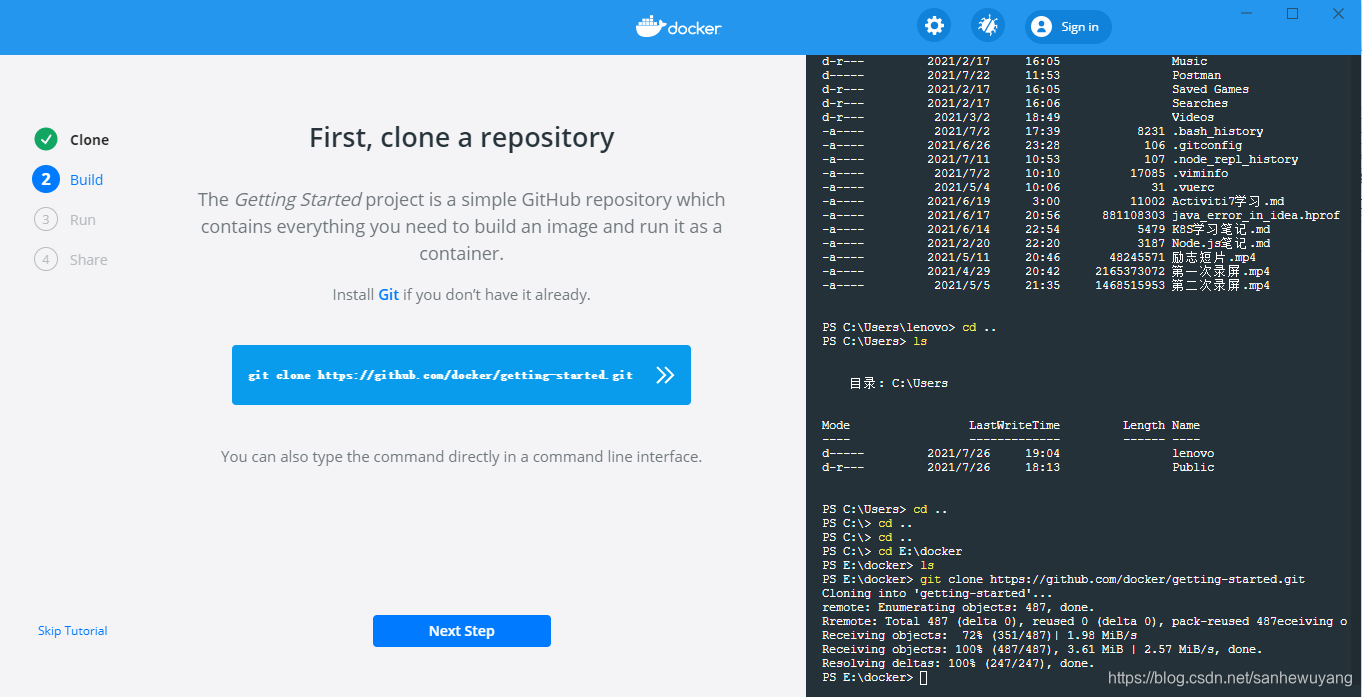Open the Clone step label
This screenshot has height=697, width=1362.
pos(90,140)
